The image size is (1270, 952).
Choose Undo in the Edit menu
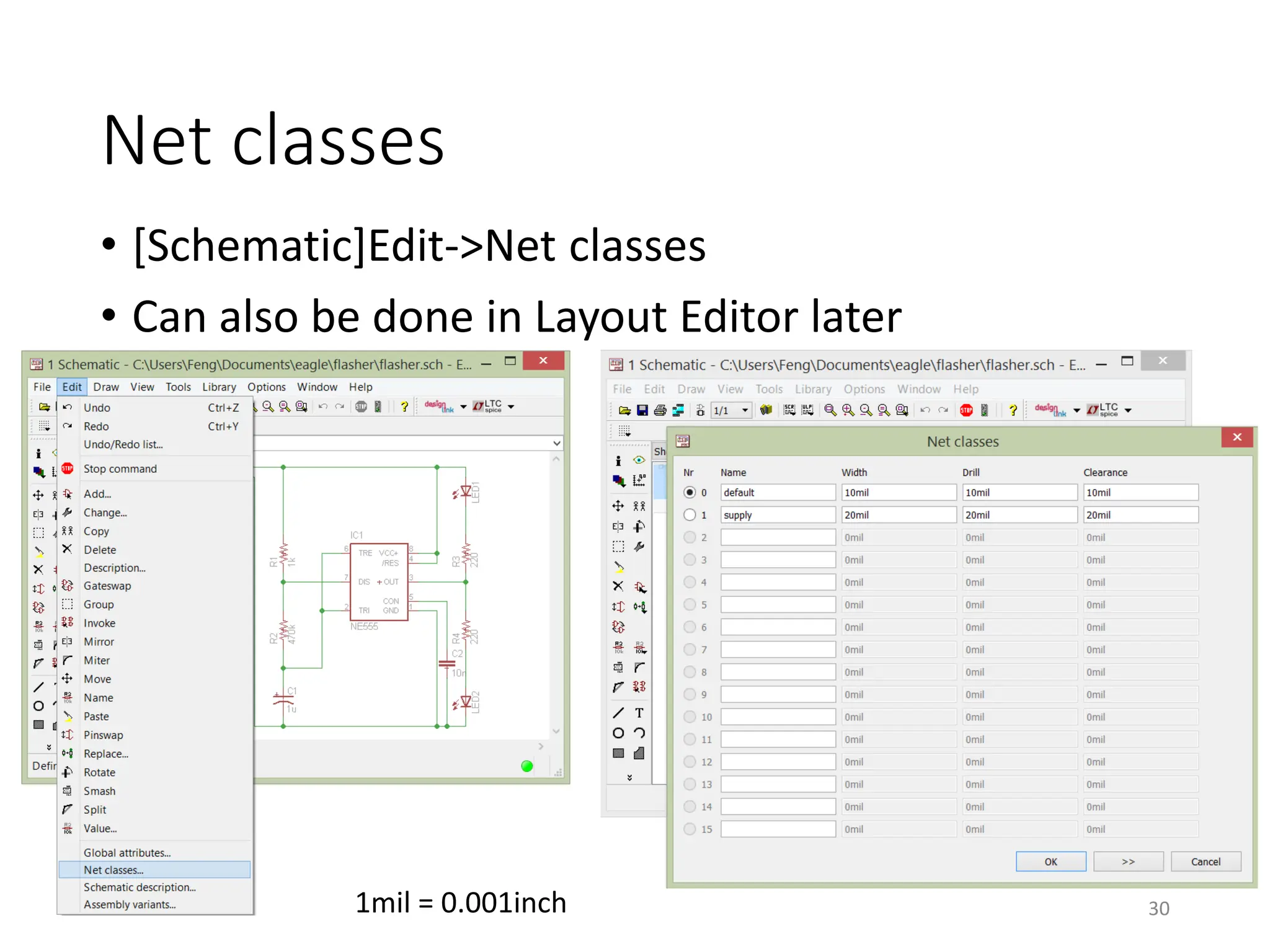click(154, 407)
